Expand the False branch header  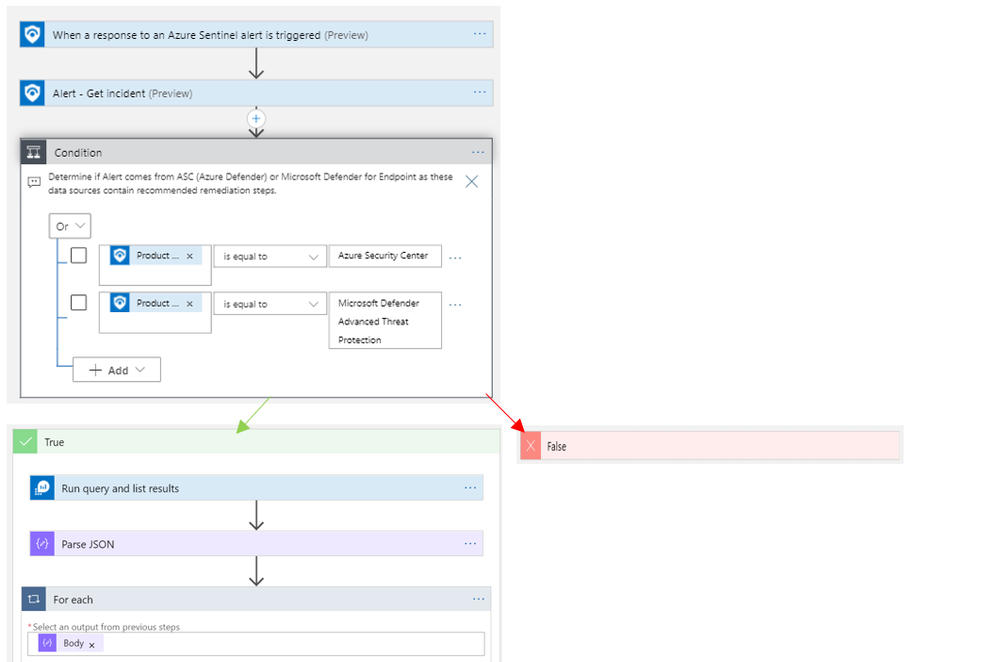pos(710,446)
